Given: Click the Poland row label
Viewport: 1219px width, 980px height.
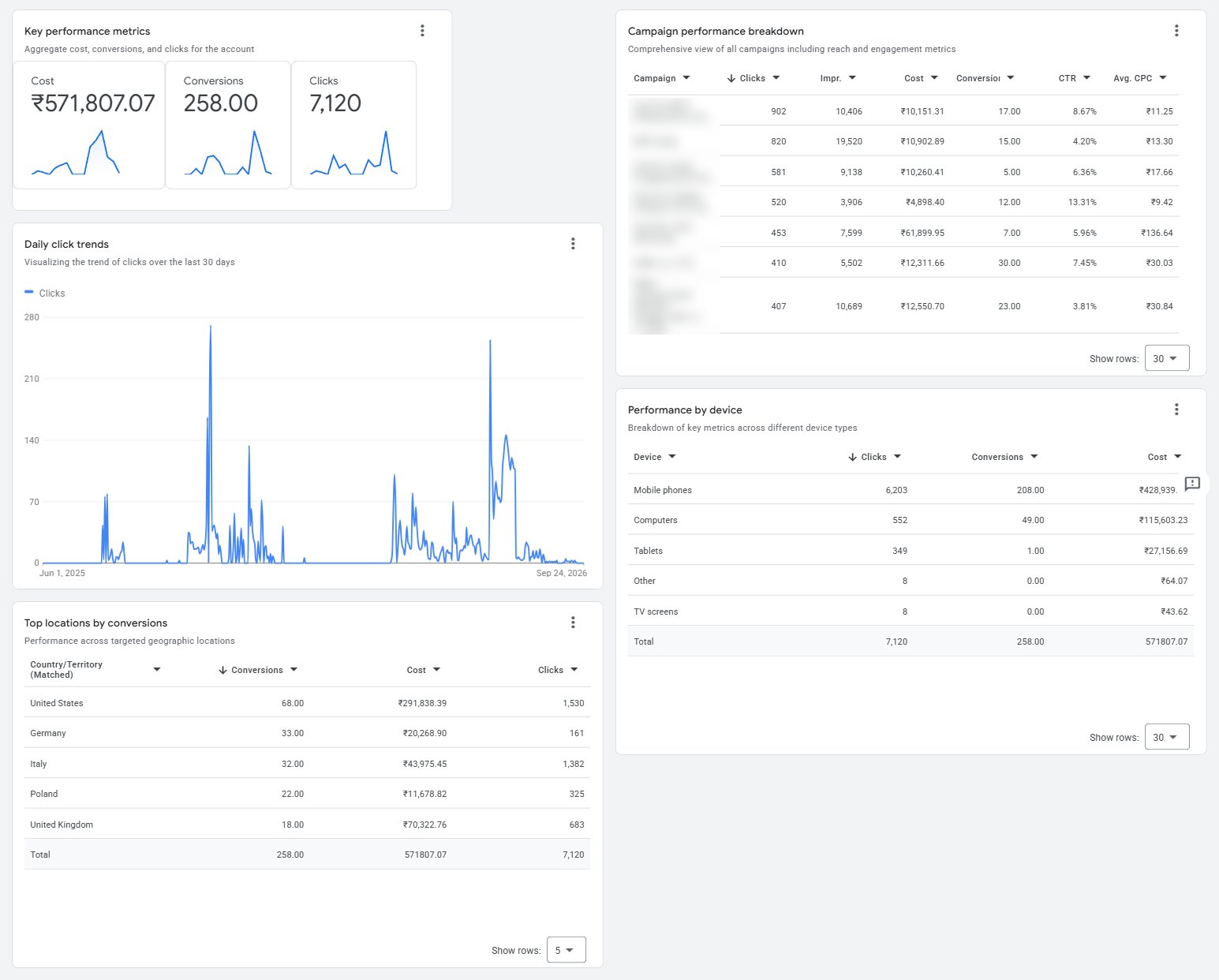Looking at the screenshot, I should click(44, 794).
